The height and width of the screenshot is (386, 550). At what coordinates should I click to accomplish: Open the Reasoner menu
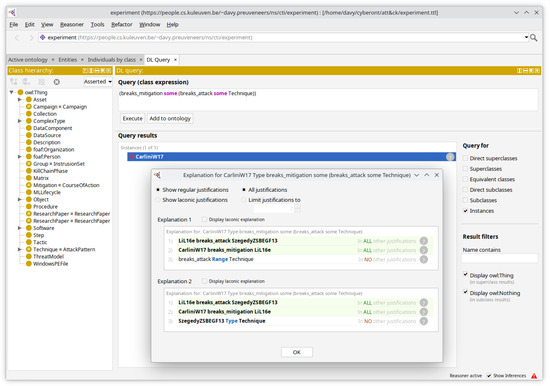(72, 25)
